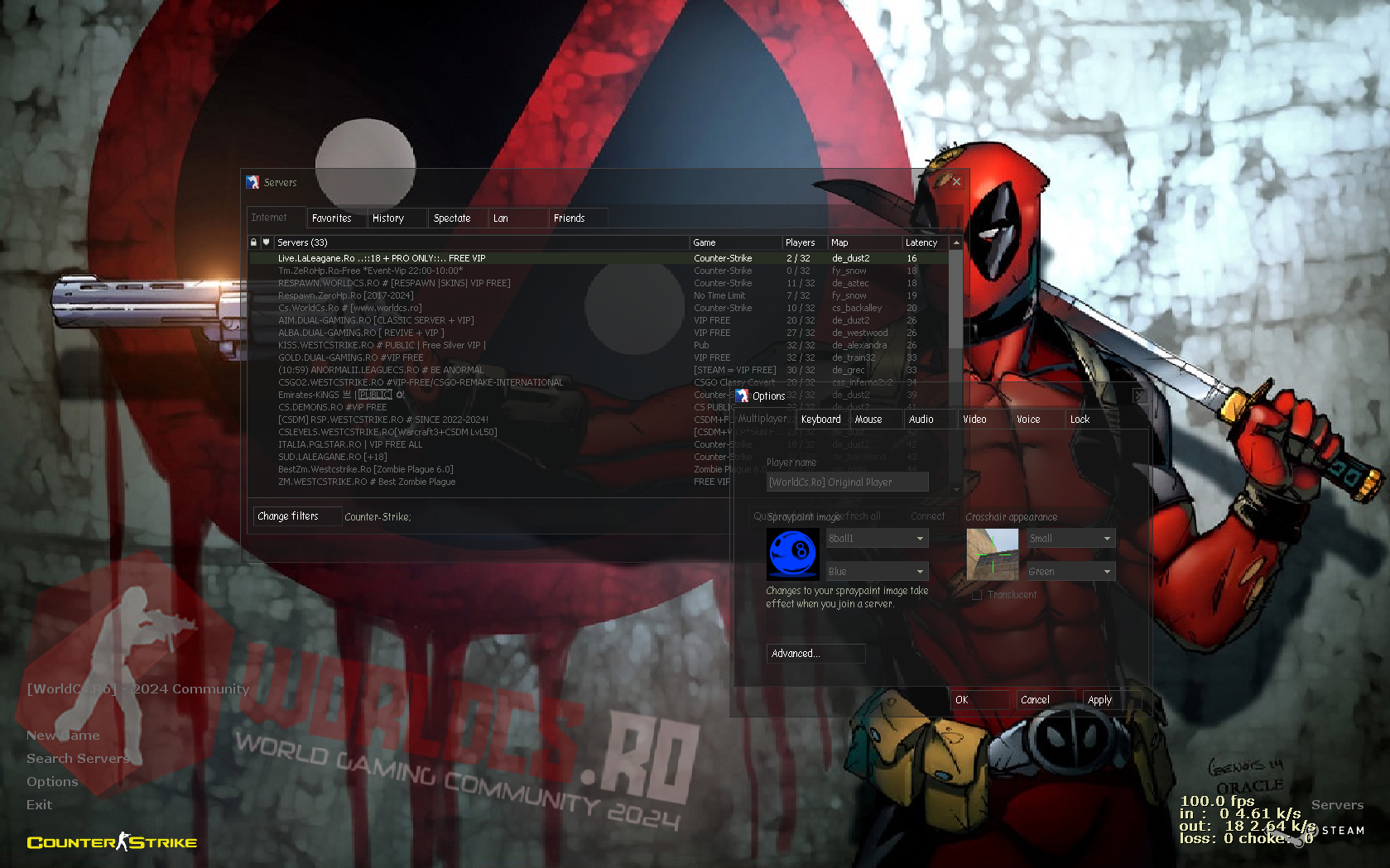
Task: Click the server list scrollbar up arrow
Action: (956, 242)
